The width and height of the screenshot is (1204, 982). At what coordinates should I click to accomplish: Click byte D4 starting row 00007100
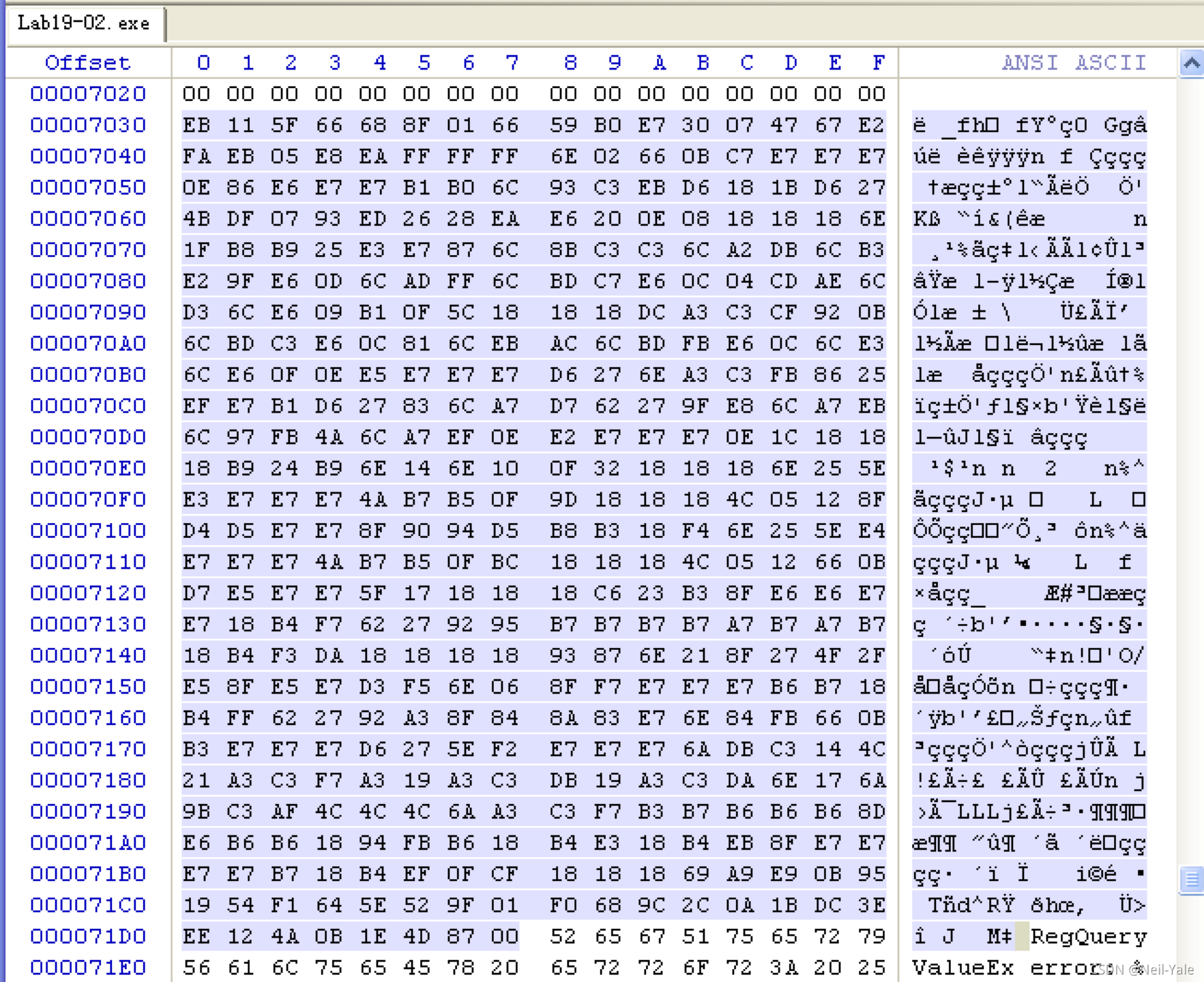point(196,531)
